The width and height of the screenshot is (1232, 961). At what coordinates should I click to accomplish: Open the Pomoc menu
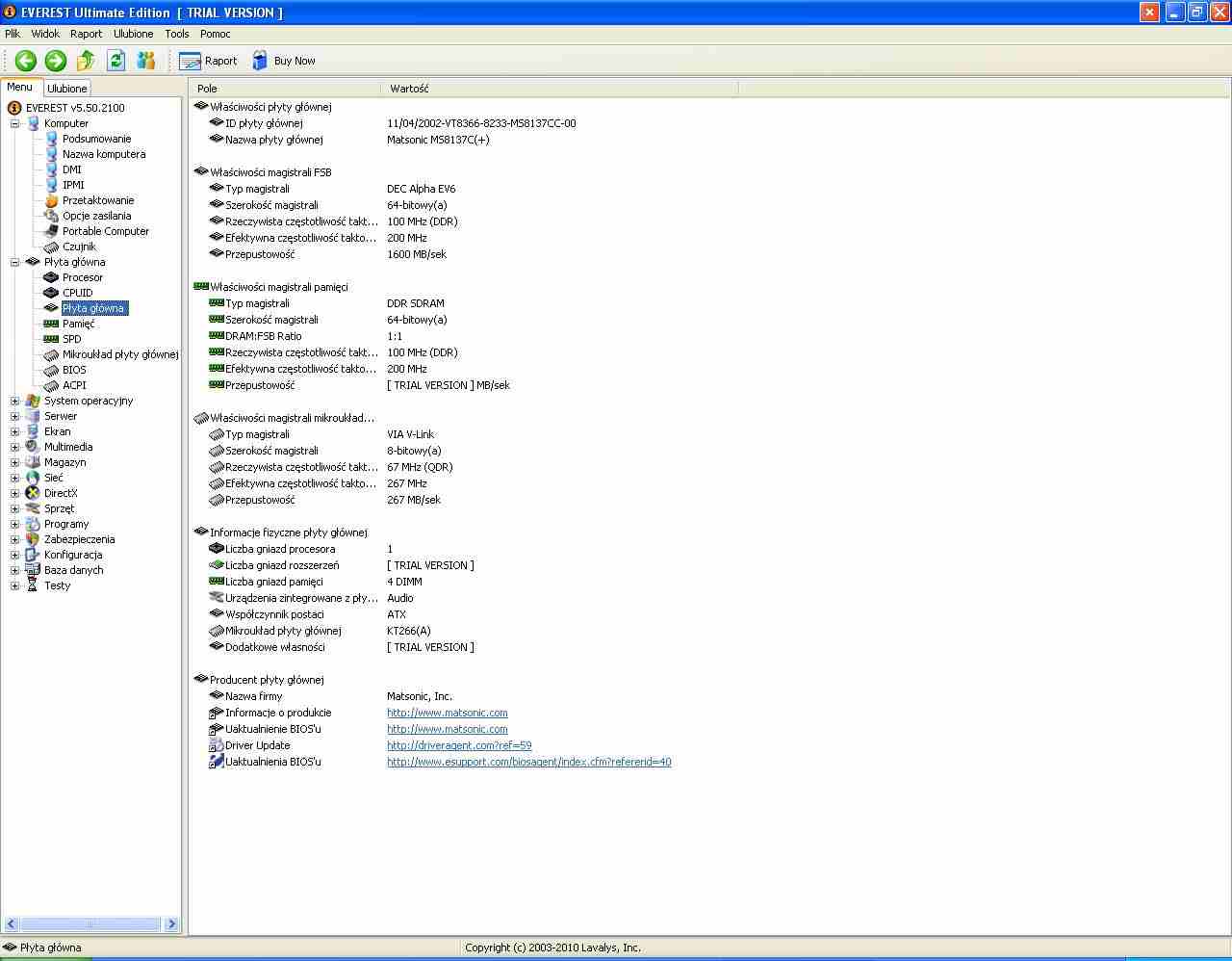[x=216, y=34]
